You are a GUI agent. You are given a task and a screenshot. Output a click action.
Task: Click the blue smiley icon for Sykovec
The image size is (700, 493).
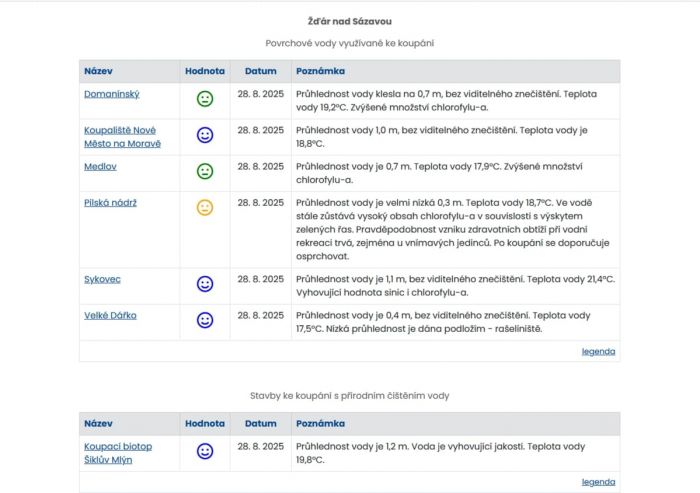[205, 284]
